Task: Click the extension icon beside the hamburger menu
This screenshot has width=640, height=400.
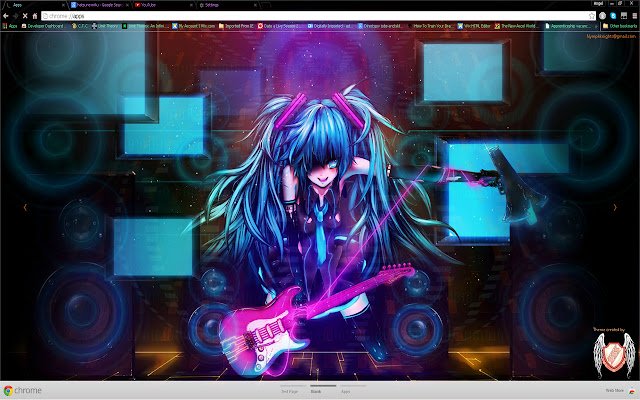Action: coord(624,16)
